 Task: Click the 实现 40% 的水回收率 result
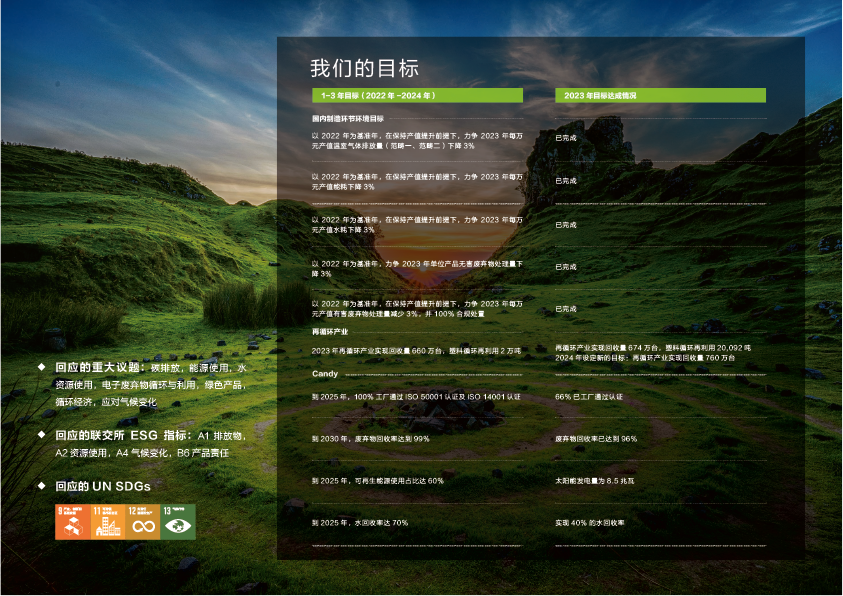[590, 523]
